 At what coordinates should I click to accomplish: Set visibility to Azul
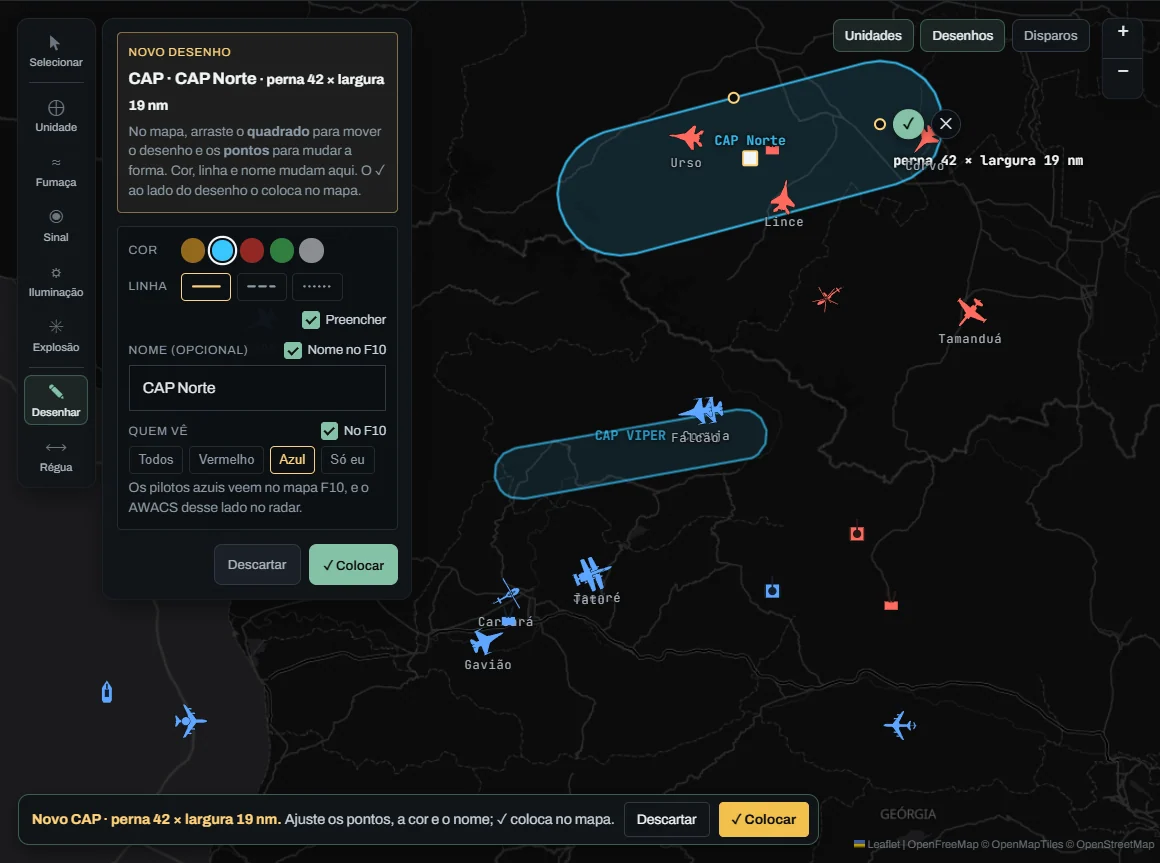click(292, 459)
